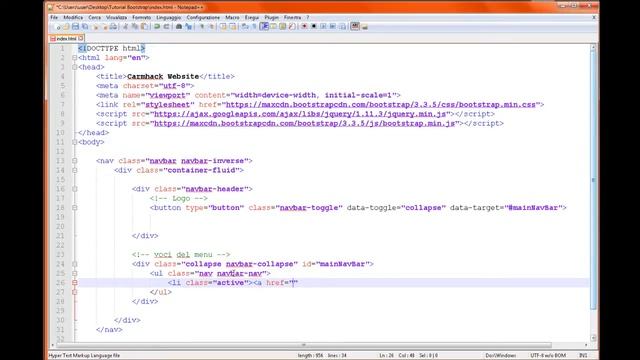640x360 pixels.
Task: Click the Open file toolbar icon
Action: (x=67, y=27)
